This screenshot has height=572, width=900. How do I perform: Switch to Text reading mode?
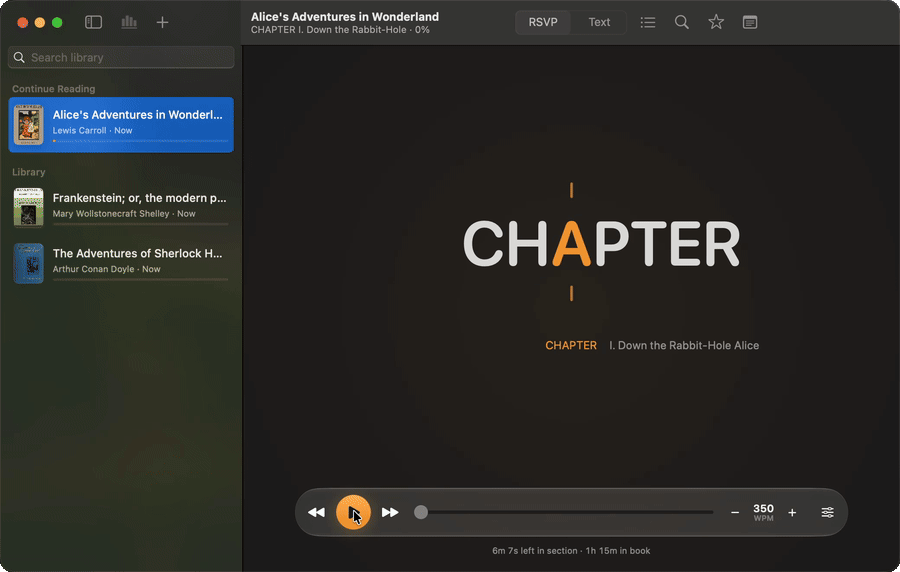599,22
